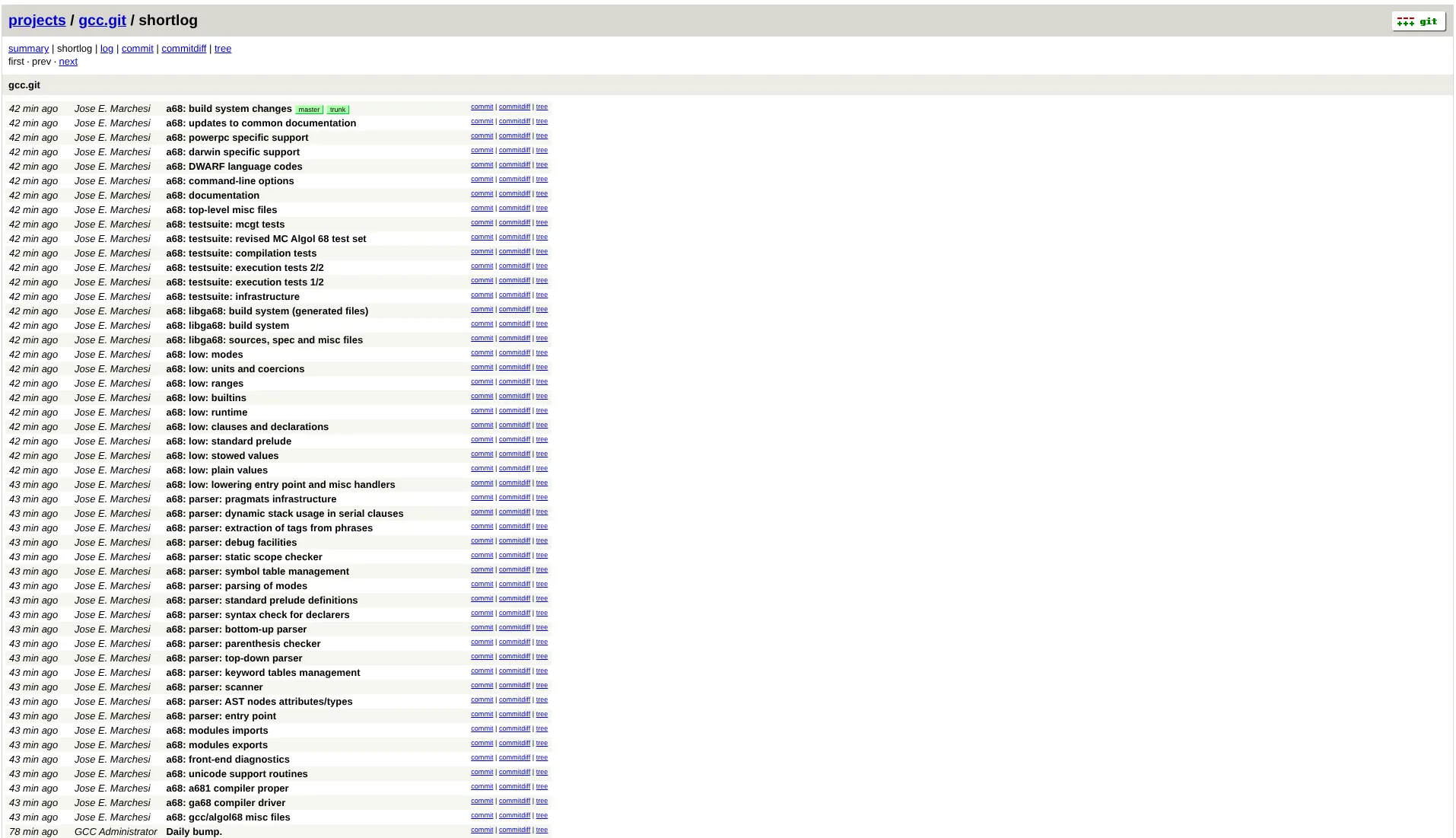Browse tree for 'a68: low: modes' row
The image size is (1456, 838).
(x=542, y=353)
